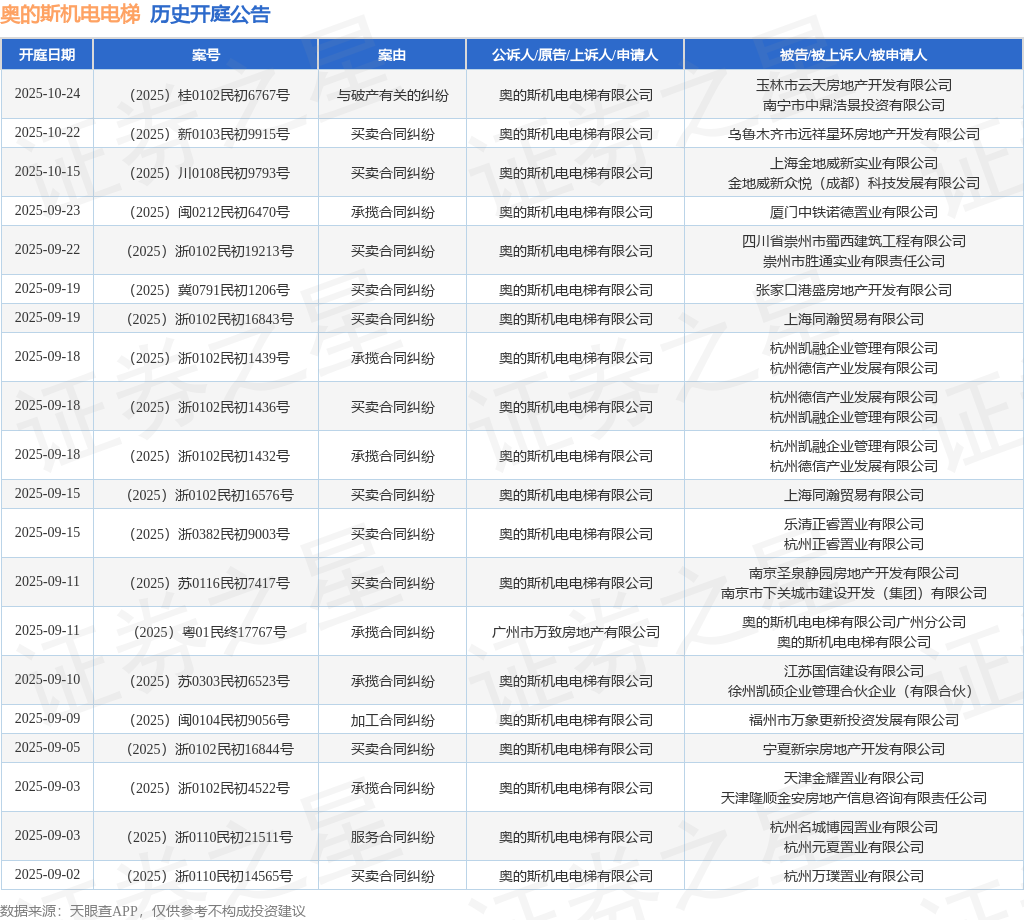The image size is (1024, 920).
Task: Select date cell 2025-09-02
Action: [x=48, y=875]
